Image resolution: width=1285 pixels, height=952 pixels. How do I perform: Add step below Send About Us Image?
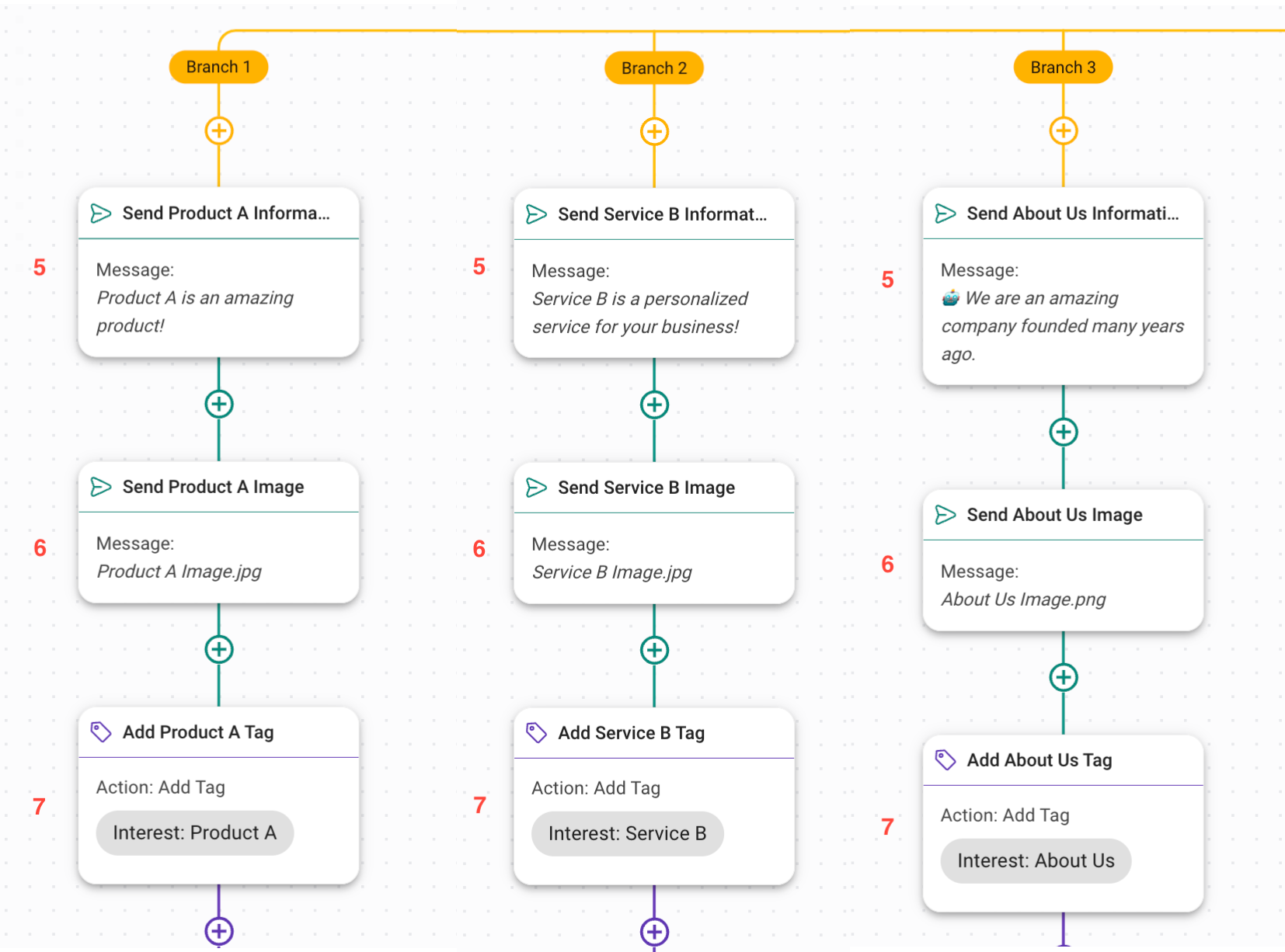(x=1063, y=677)
